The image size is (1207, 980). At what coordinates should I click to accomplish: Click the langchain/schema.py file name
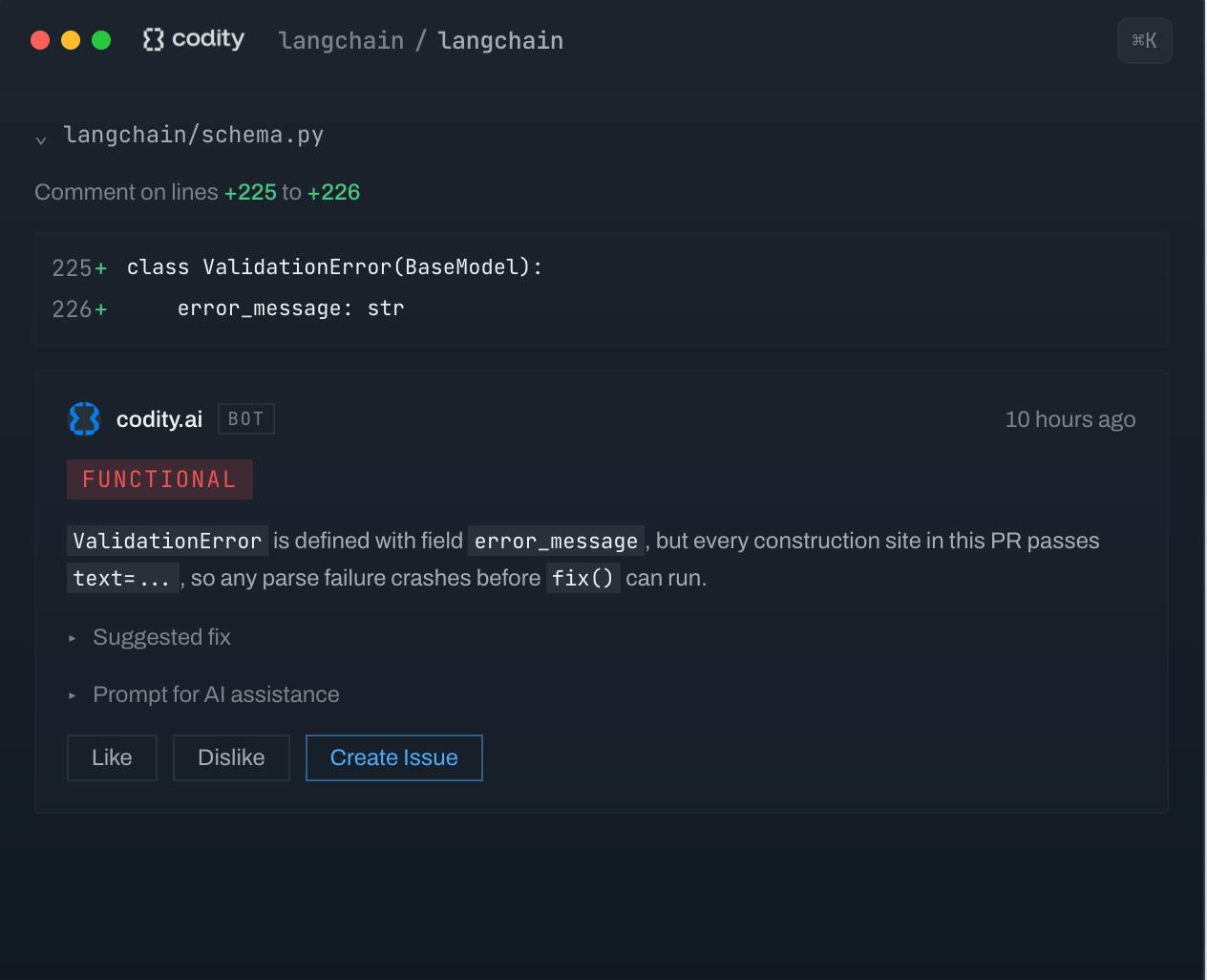[x=194, y=135]
